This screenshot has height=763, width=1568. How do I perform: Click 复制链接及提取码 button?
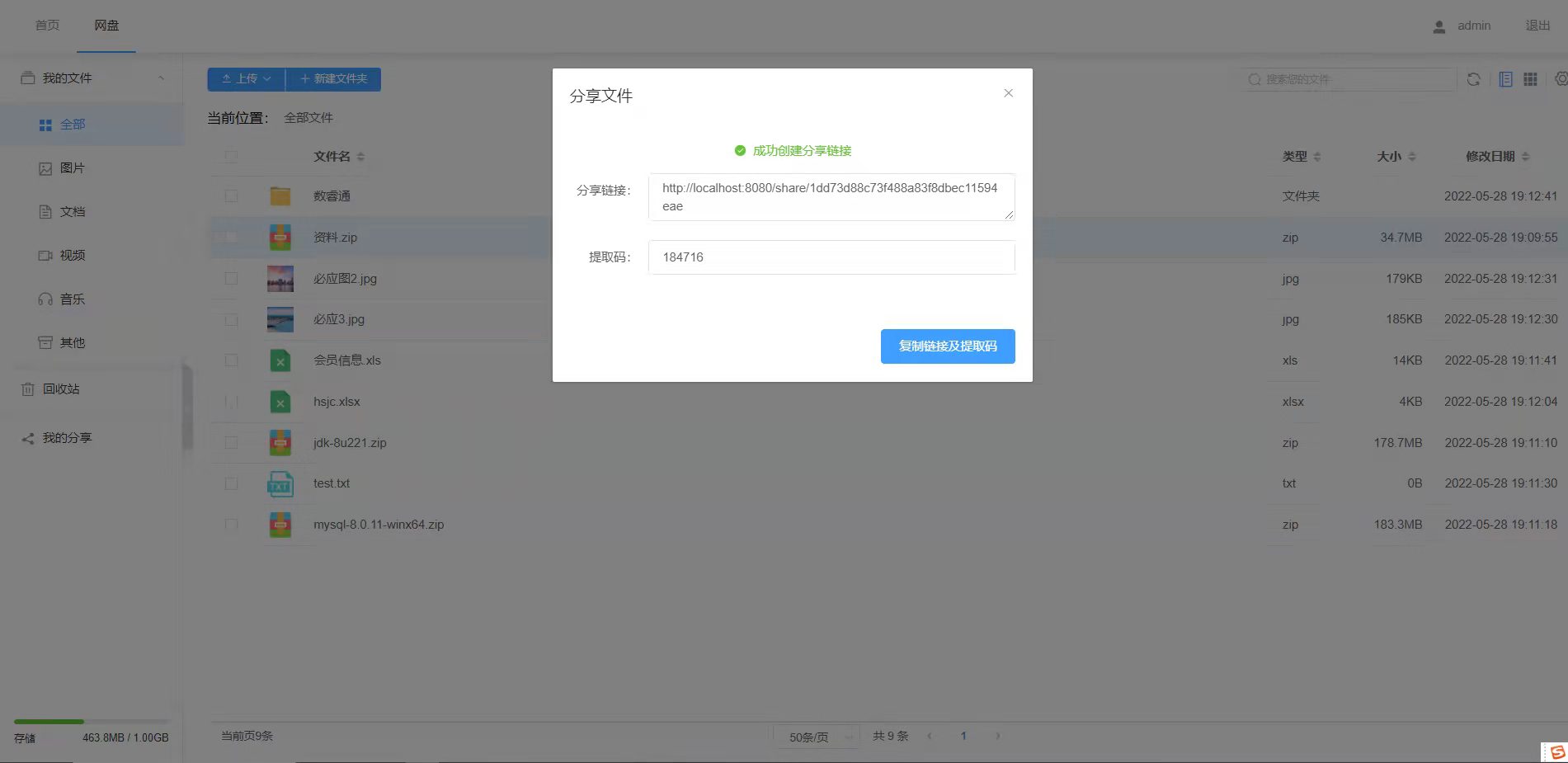(948, 346)
